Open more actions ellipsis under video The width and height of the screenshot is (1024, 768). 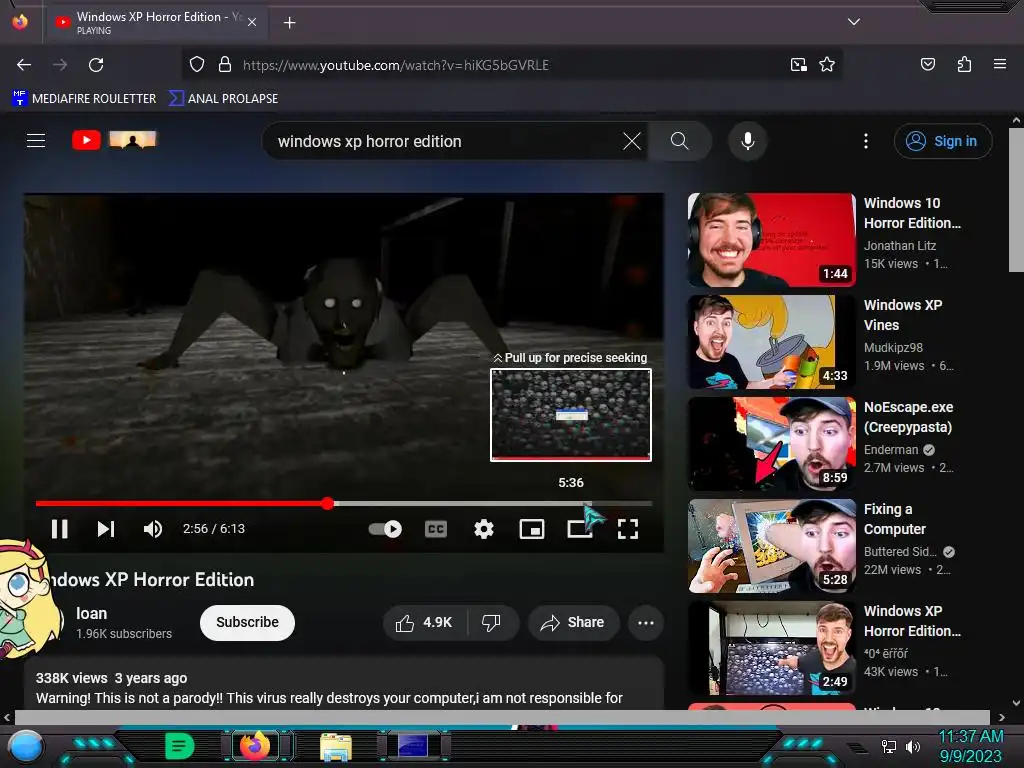[x=646, y=623]
